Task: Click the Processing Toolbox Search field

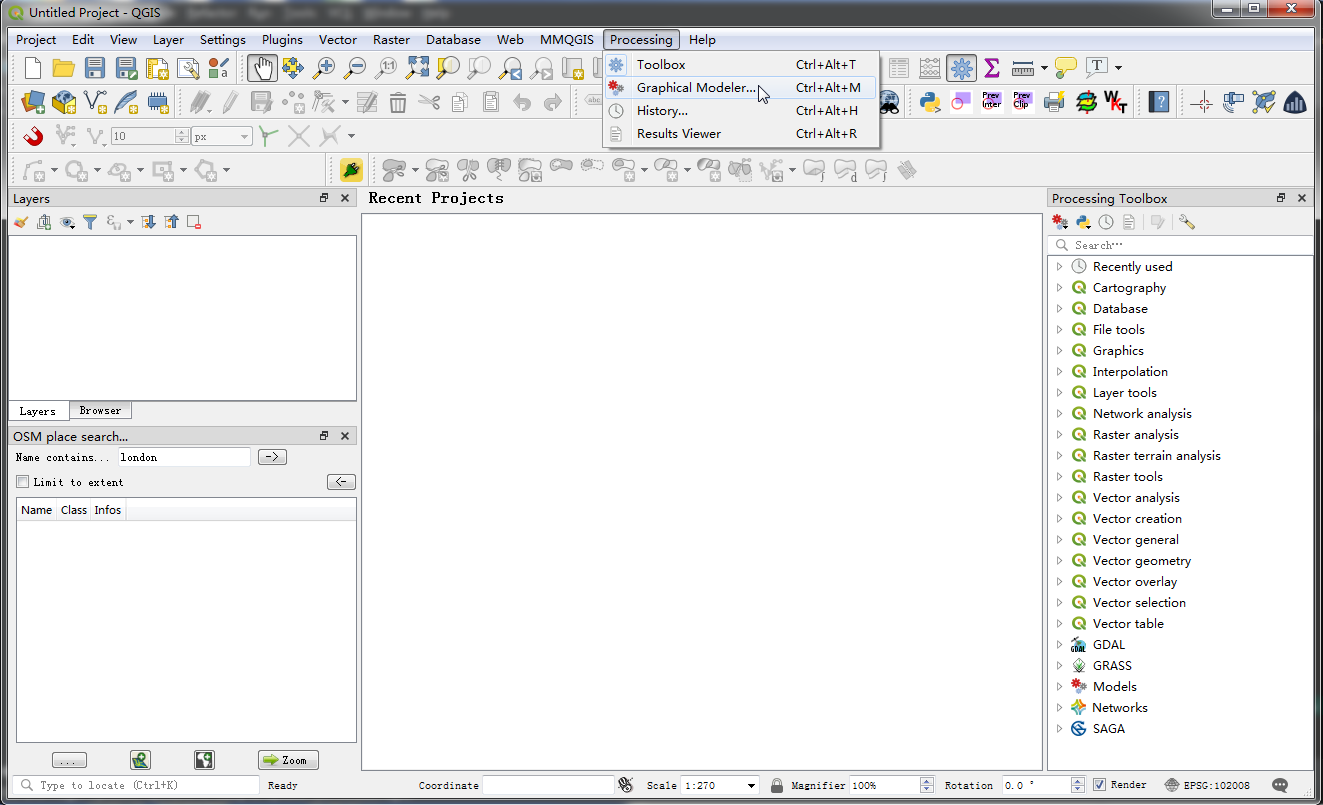Action: click(x=1180, y=245)
